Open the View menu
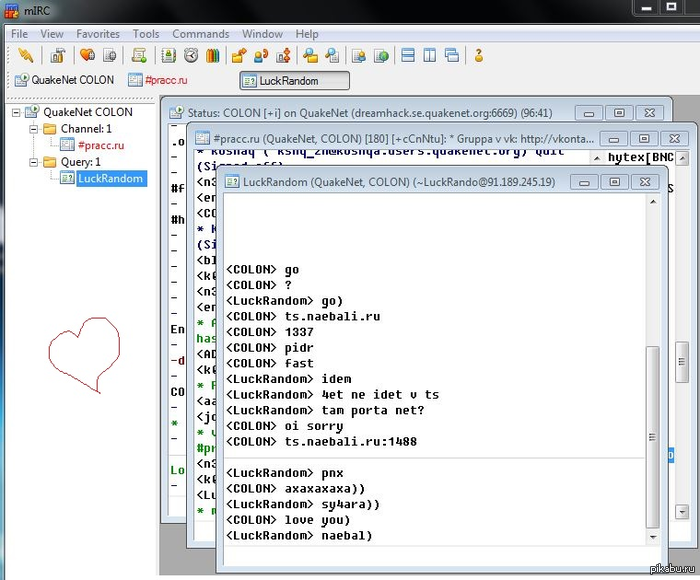 [x=52, y=34]
